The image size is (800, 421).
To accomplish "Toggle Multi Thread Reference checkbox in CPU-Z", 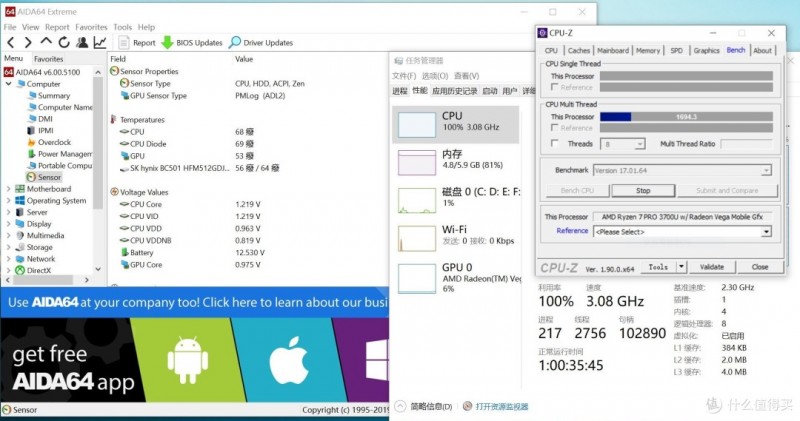I will (x=555, y=128).
